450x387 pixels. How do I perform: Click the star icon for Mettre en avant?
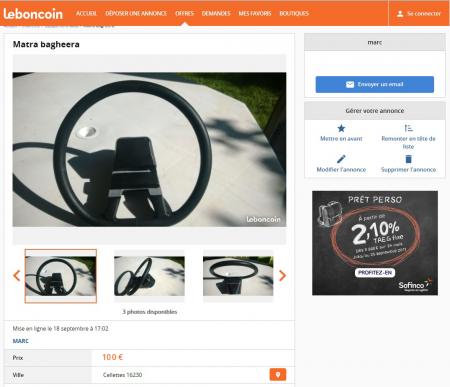pyautogui.click(x=341, y=128)
